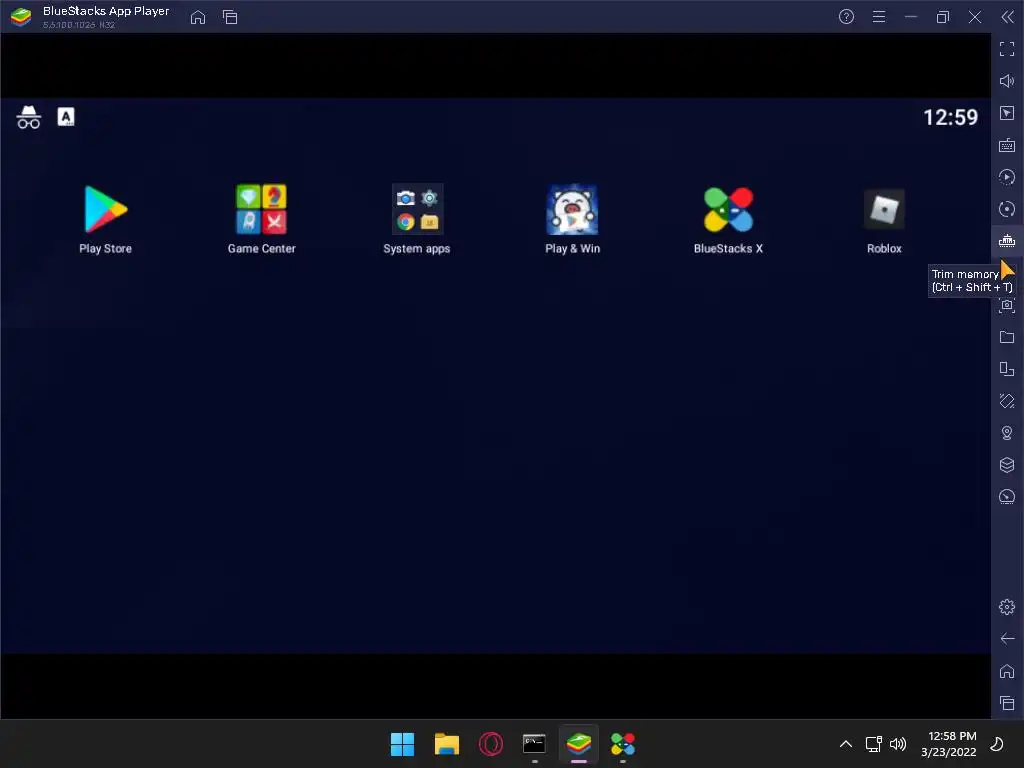Toggle full screen mode in sidebar
This screenshot has height=768, width=1024.
1007,49
